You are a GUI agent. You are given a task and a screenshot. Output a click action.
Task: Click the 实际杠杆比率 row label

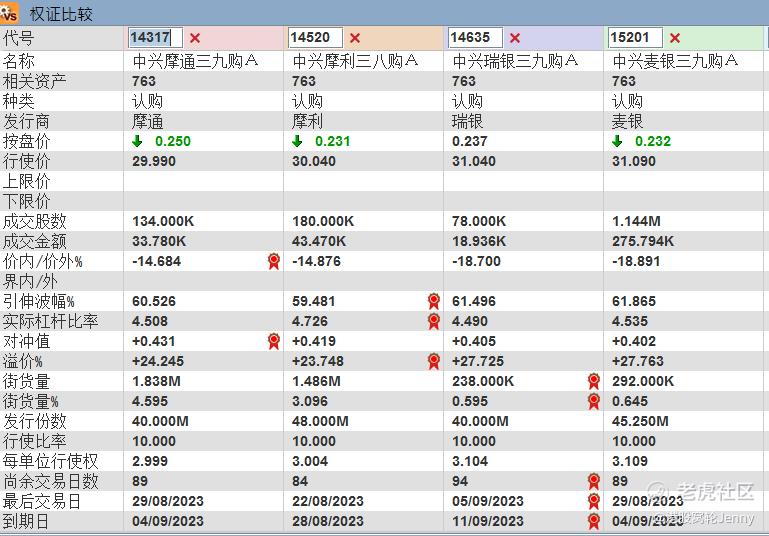click(51, 321)
